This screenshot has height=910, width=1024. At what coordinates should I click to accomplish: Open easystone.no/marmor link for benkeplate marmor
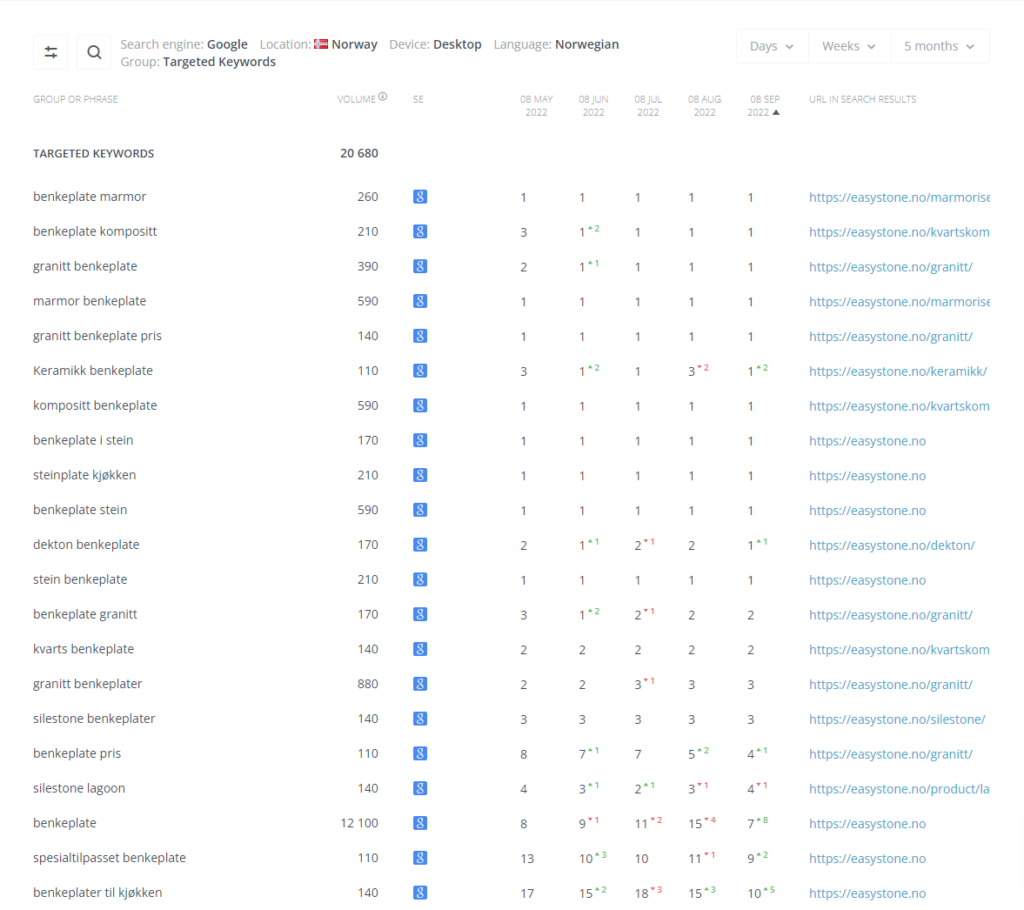point(899,197)
